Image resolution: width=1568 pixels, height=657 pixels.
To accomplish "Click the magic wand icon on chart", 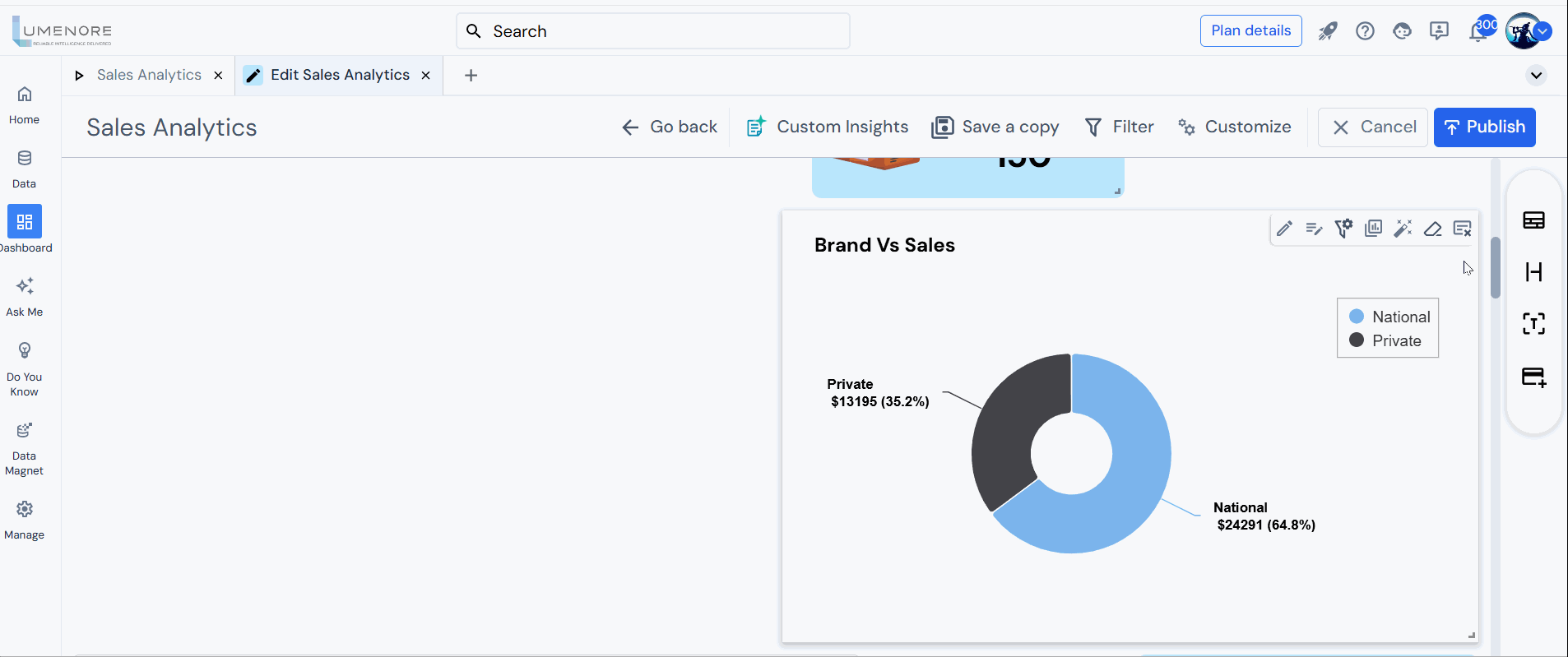I will pos(1403,229).
